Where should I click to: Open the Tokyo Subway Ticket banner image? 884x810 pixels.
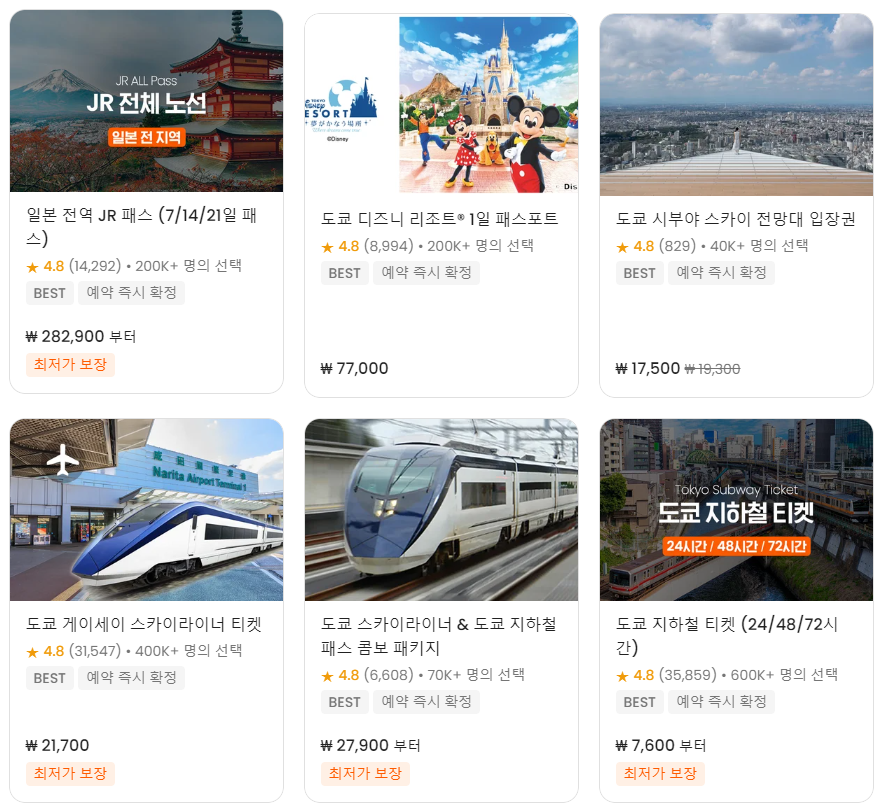(736, 510)
